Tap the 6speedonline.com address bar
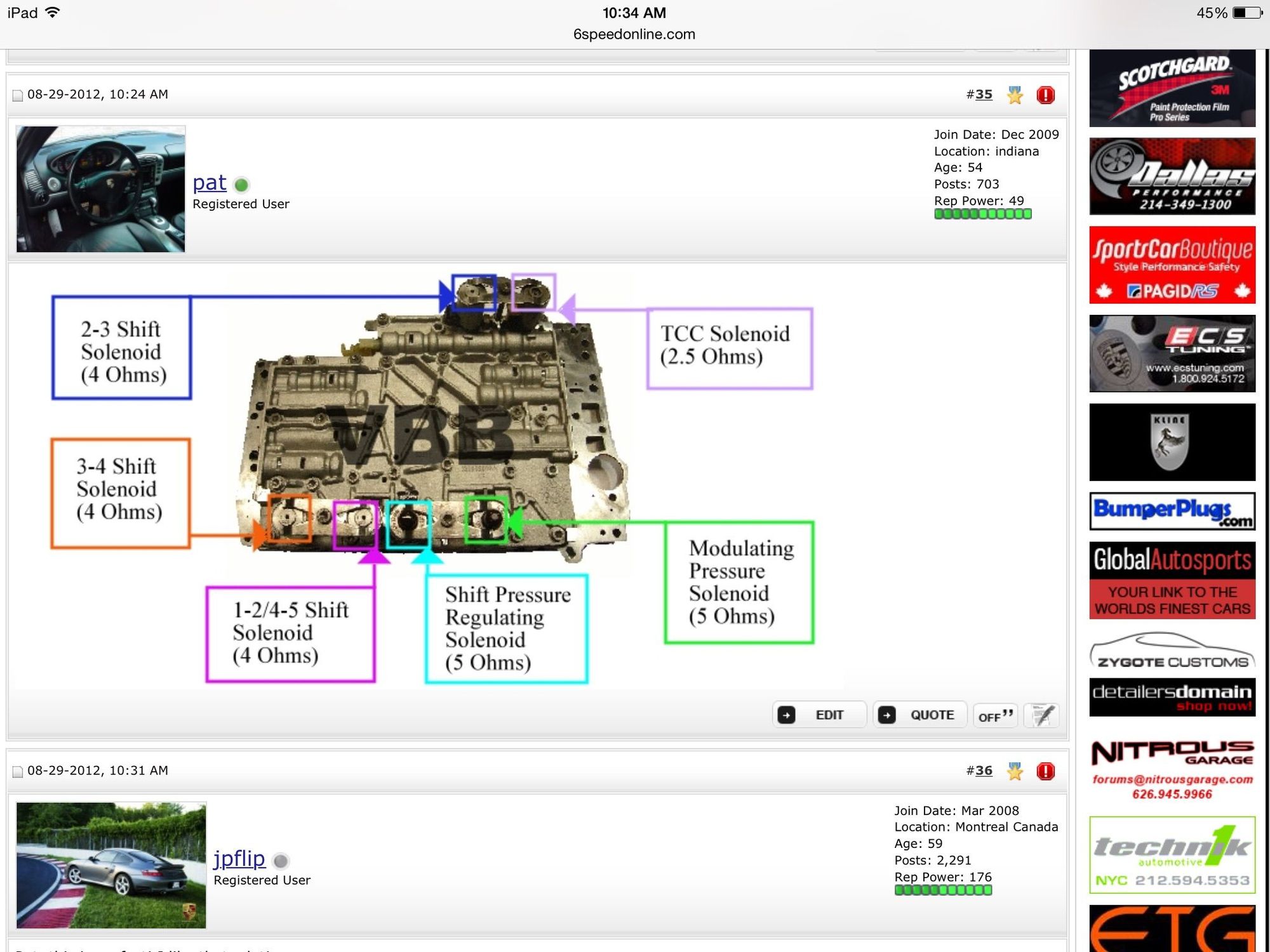This screenshot has height=952, width=1270. click(x=634, y=34)
